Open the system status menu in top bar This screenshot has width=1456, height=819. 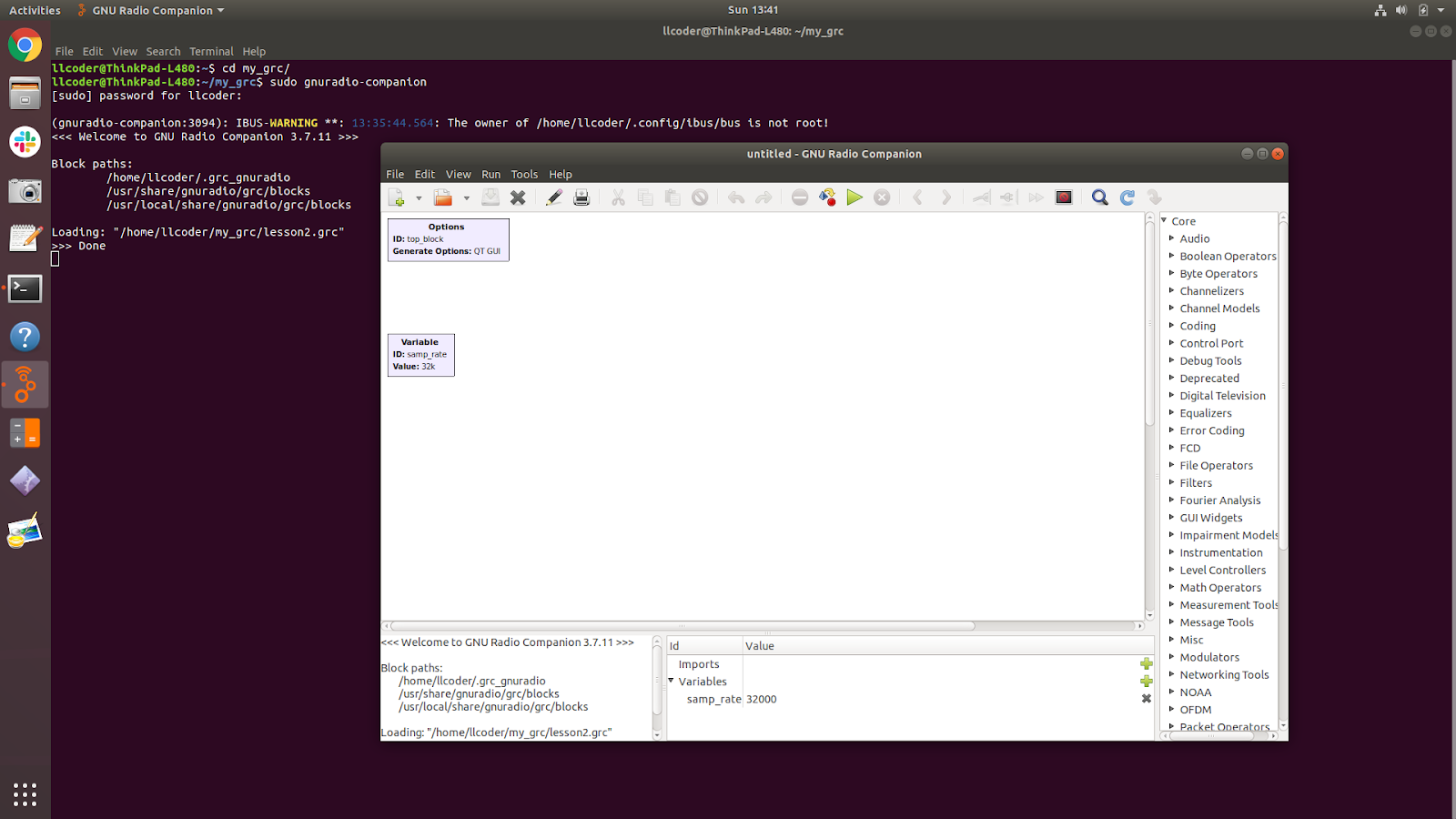tap(1410, 10)
